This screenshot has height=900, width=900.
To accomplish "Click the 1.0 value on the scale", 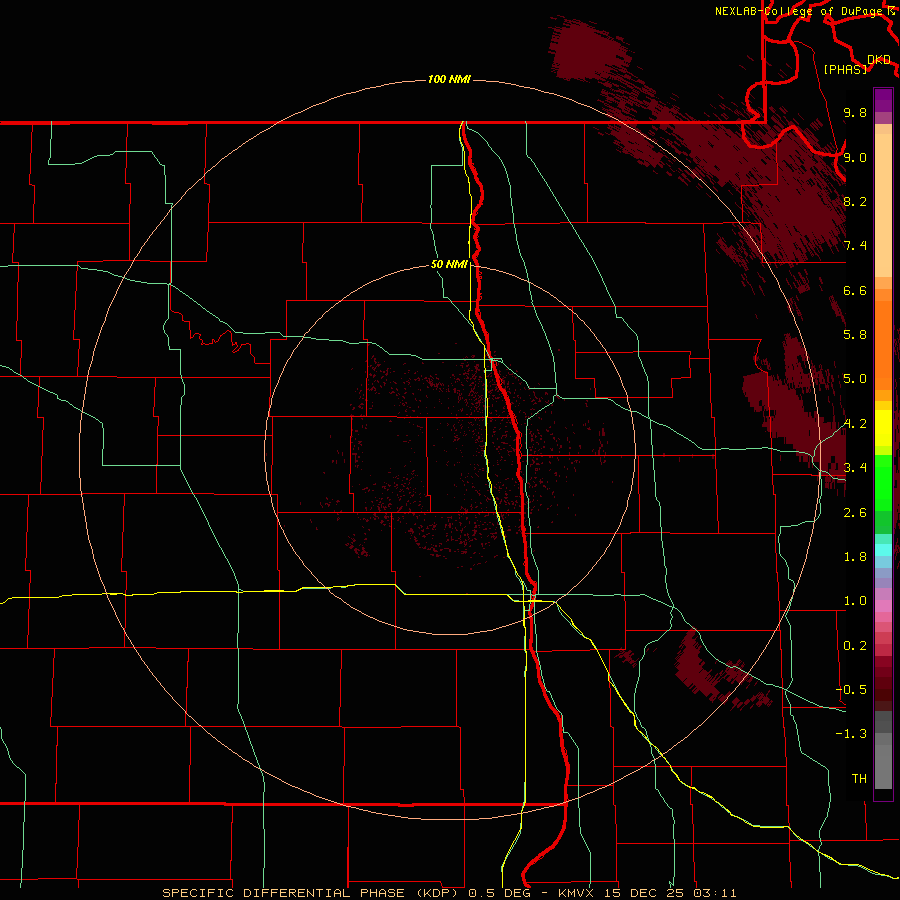I will pos(855,601).
